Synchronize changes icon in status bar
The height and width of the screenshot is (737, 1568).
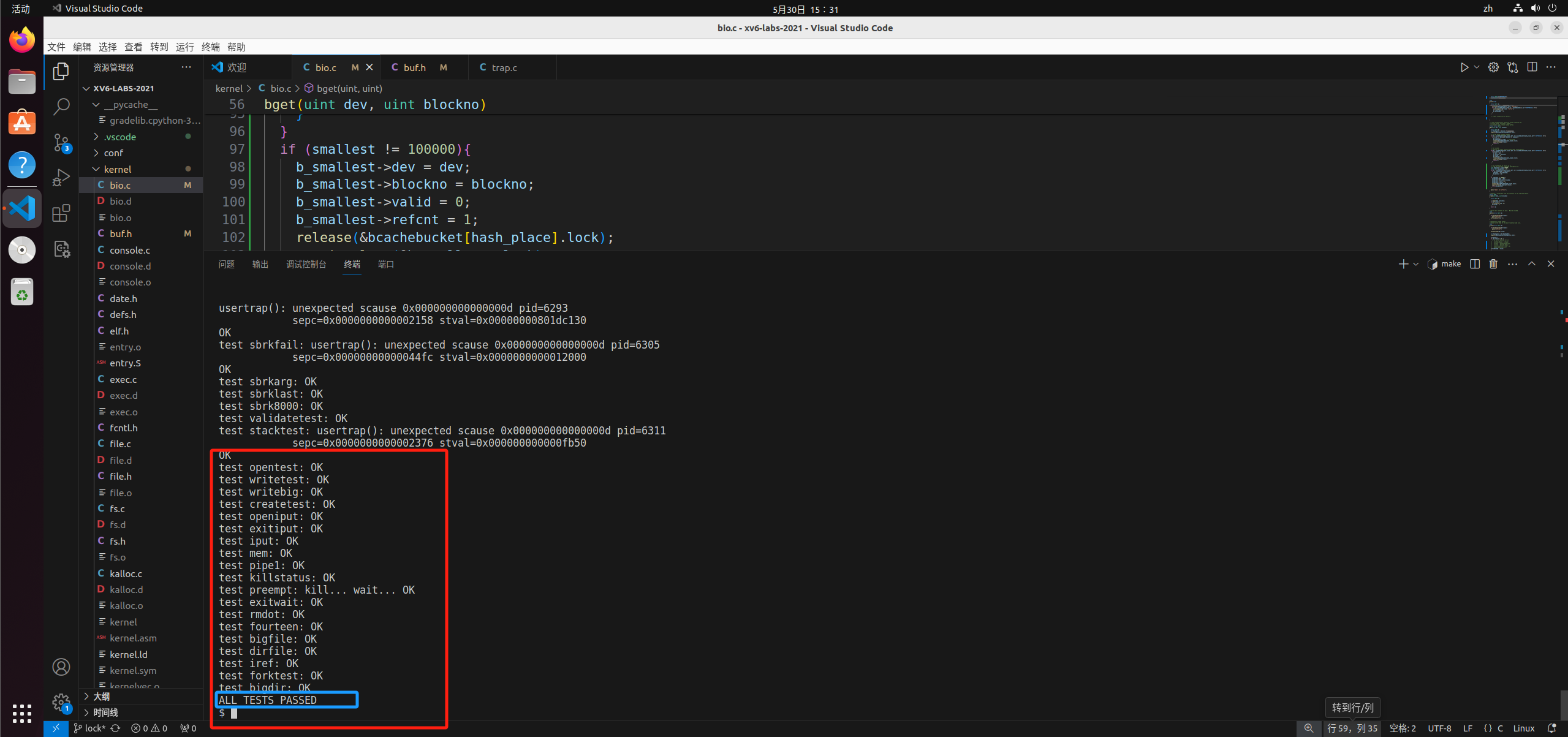pos(115,728)
